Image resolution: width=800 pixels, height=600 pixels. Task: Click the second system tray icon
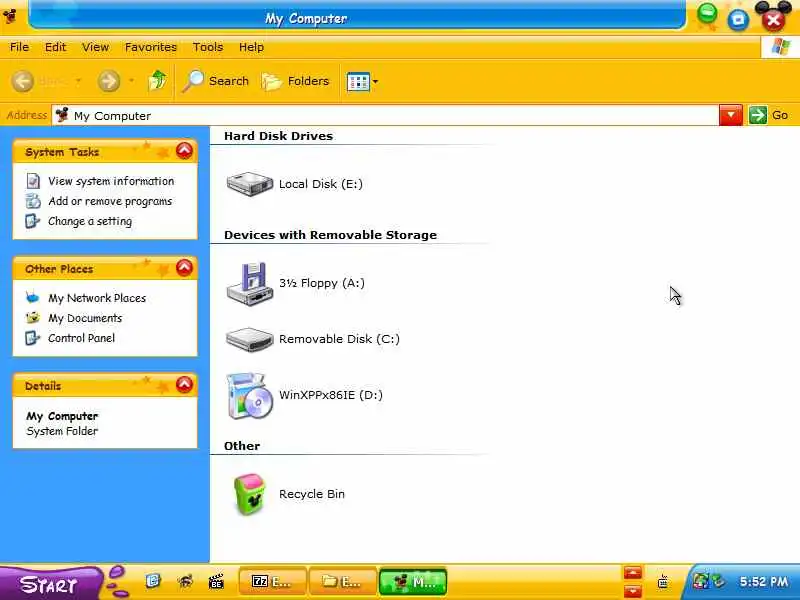718,581
